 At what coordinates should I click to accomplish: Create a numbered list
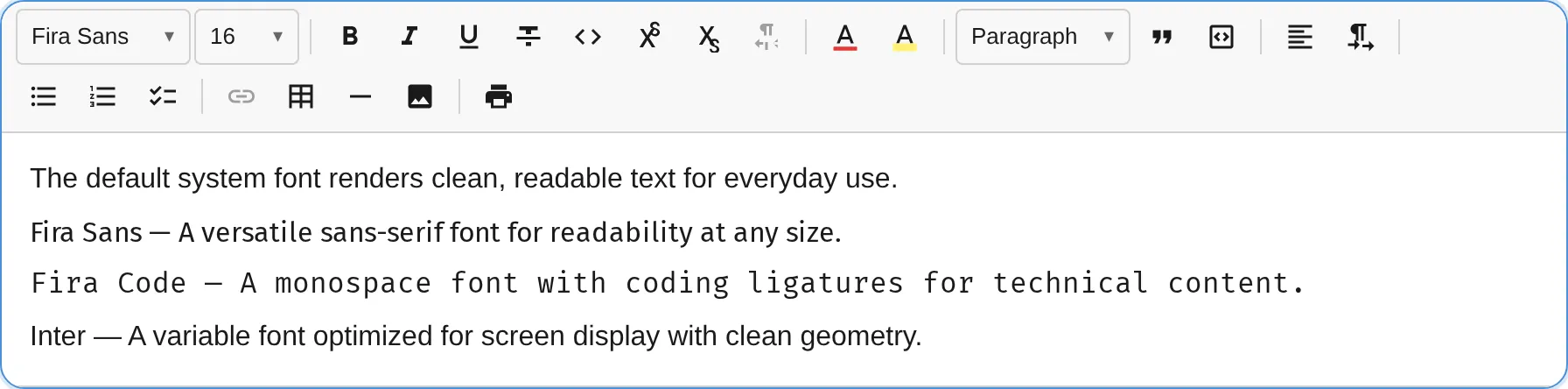(x=103, y=96)
